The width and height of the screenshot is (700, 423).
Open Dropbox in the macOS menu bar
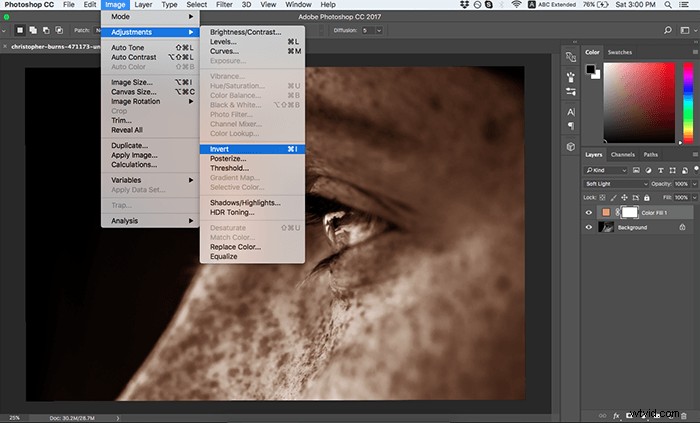(464, 4)
